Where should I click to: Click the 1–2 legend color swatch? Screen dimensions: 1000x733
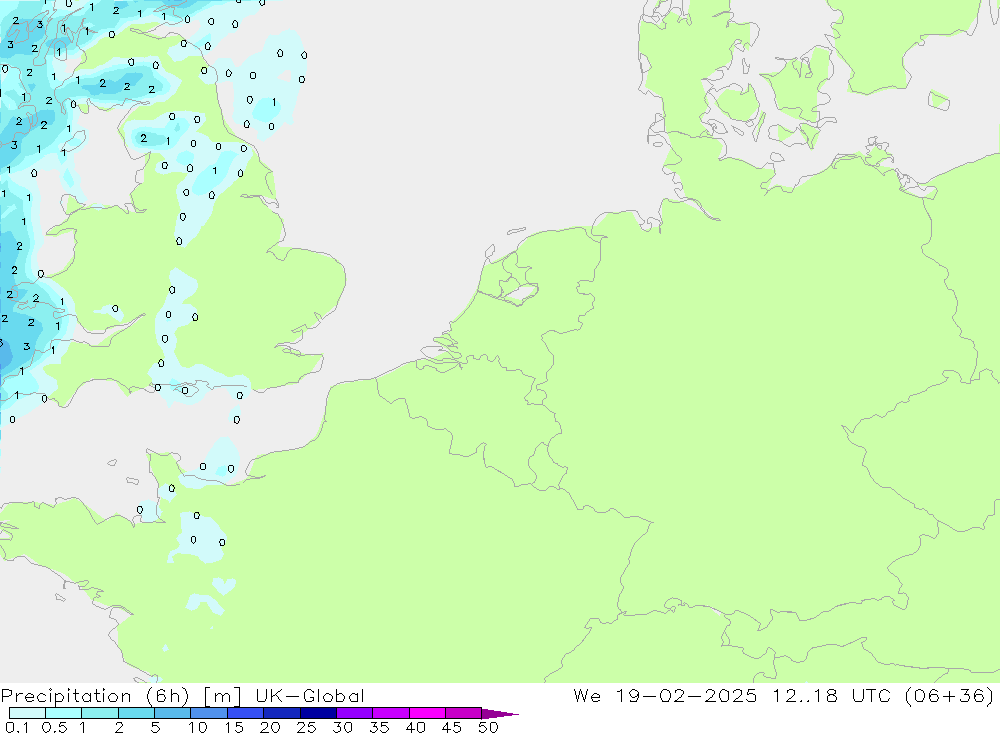click(100, 713)
